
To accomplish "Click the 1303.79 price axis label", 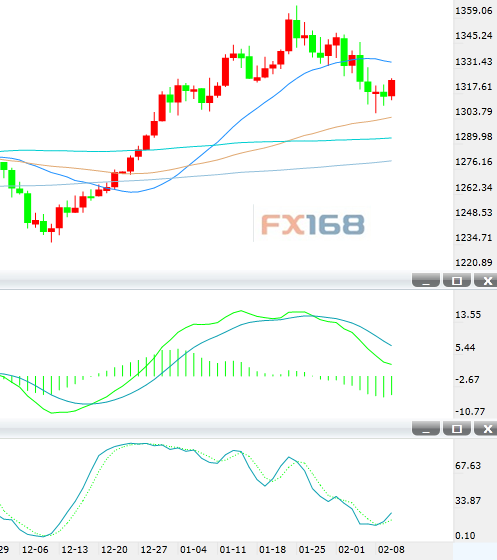I will point(473,111).
